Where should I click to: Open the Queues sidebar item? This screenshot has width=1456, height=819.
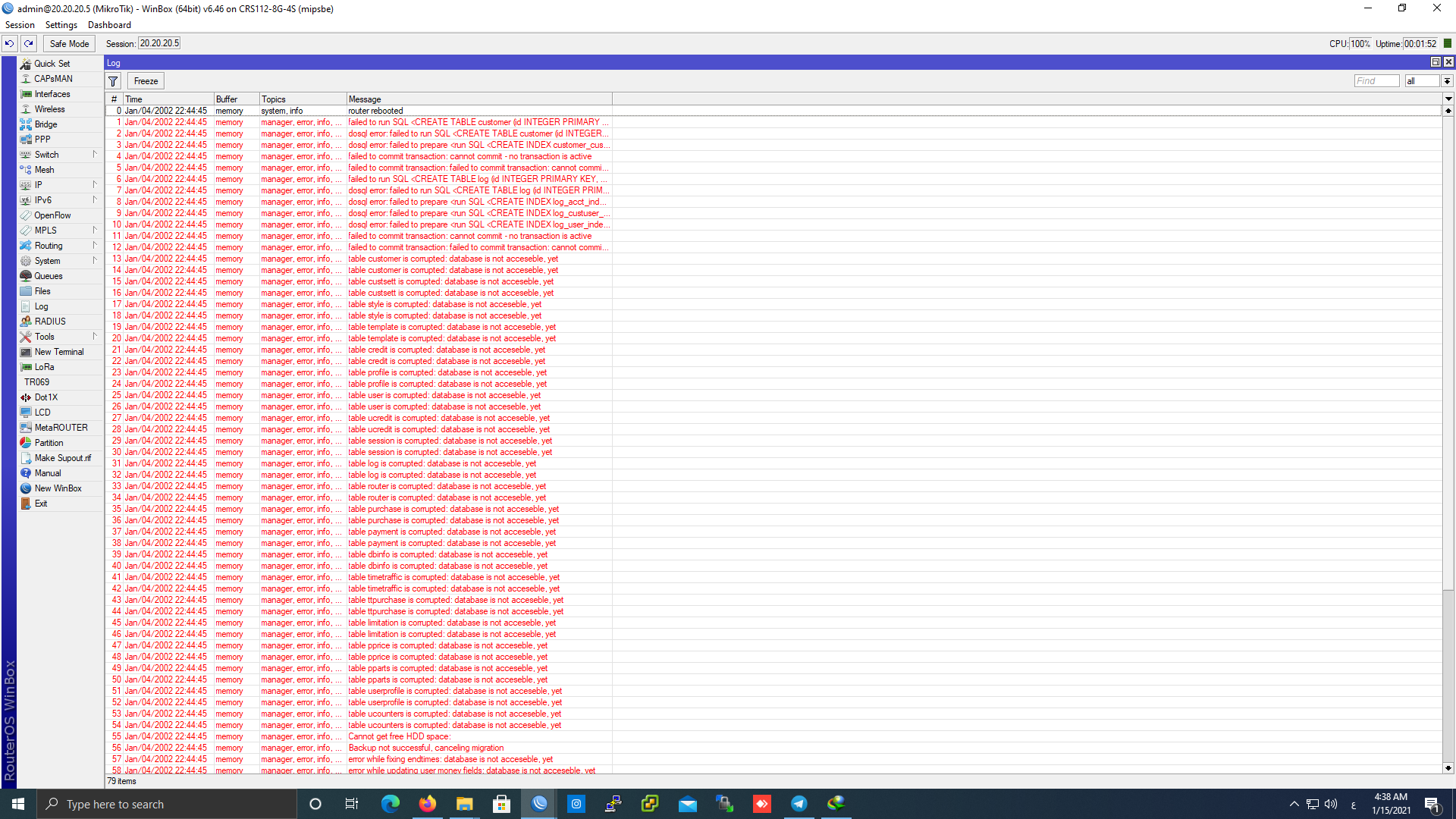tap(48, 276)
